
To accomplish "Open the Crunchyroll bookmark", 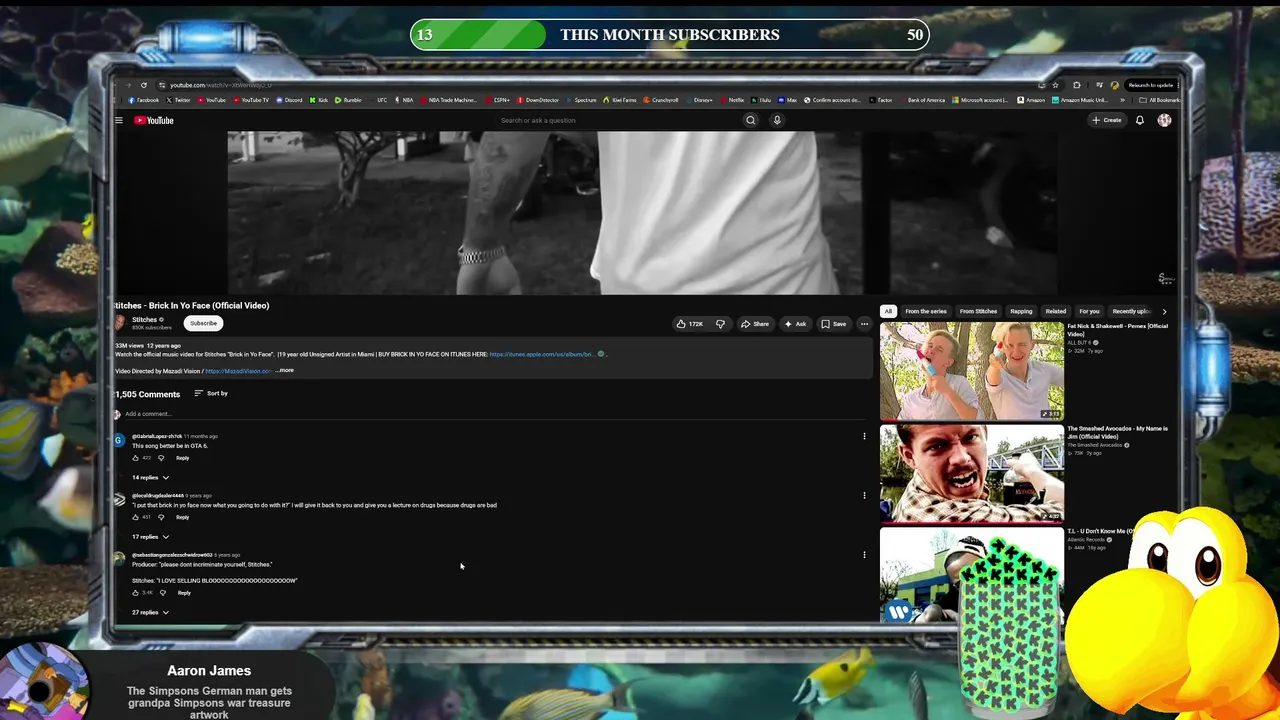I will [661, 100].
